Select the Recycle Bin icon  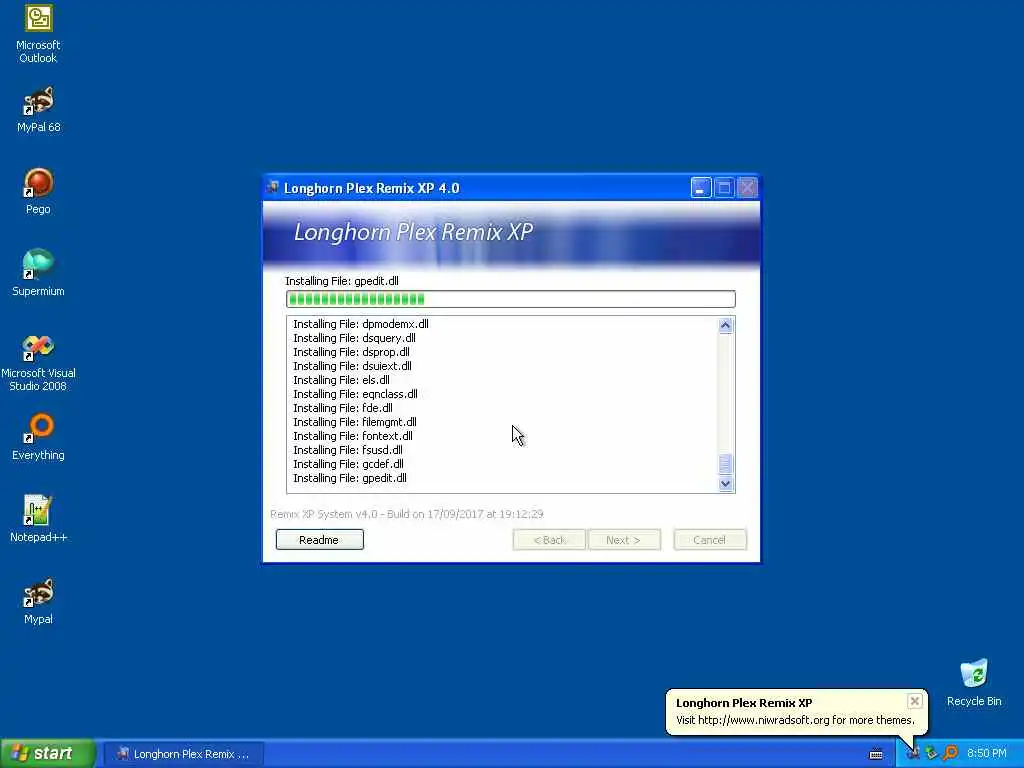point(974,683)
